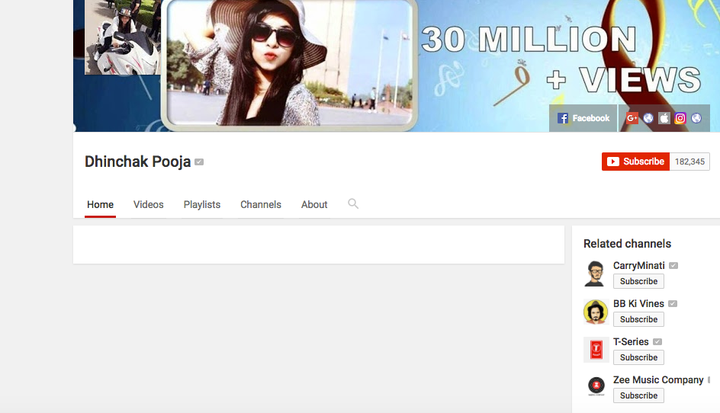720x413 pixels.
Task: Open the Instagram icon link
Action: tap(680, 118)
